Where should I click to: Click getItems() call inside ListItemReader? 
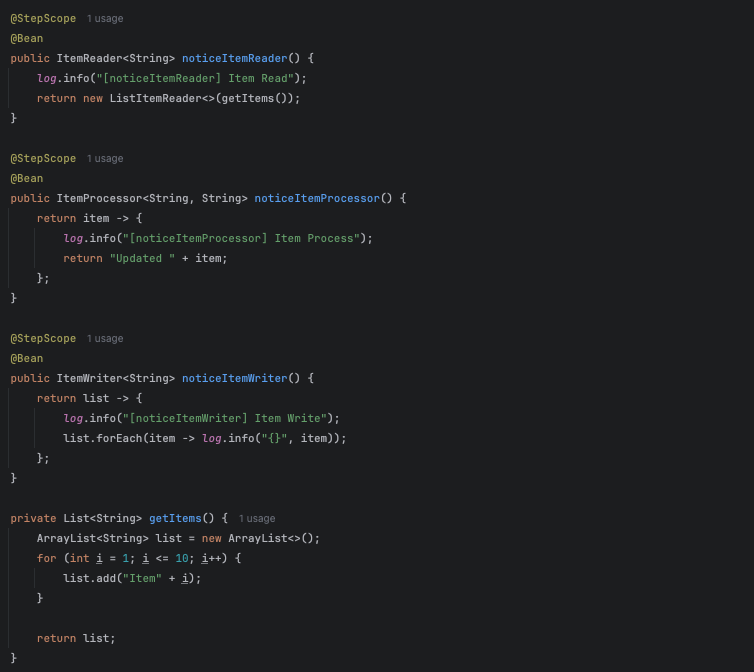[254, 99]
